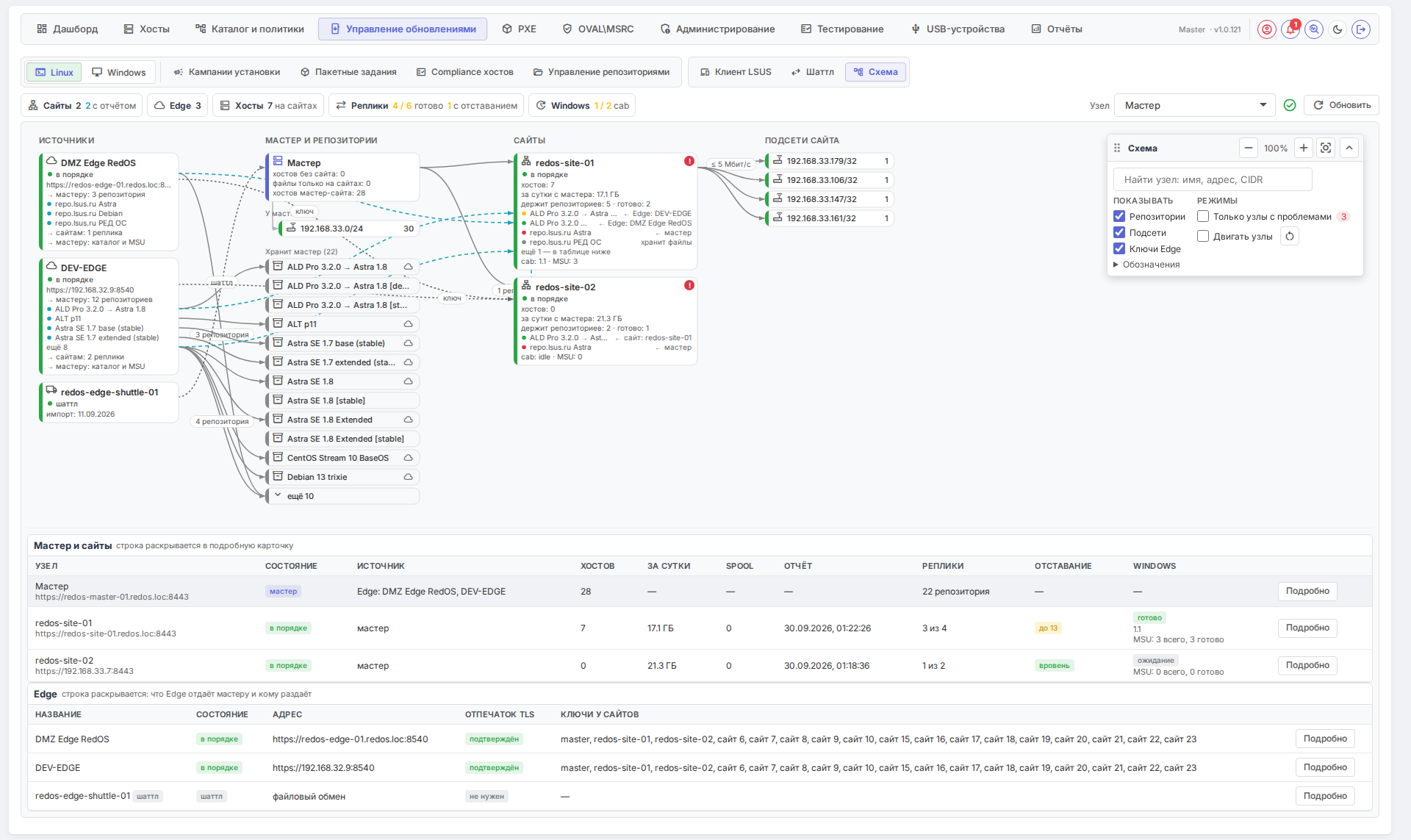Image resolution: width=1411 pixels, height=840 pixels.
Task: Click Подробно for DEV-EDGE row
Action: click(x=1325, y=767)
